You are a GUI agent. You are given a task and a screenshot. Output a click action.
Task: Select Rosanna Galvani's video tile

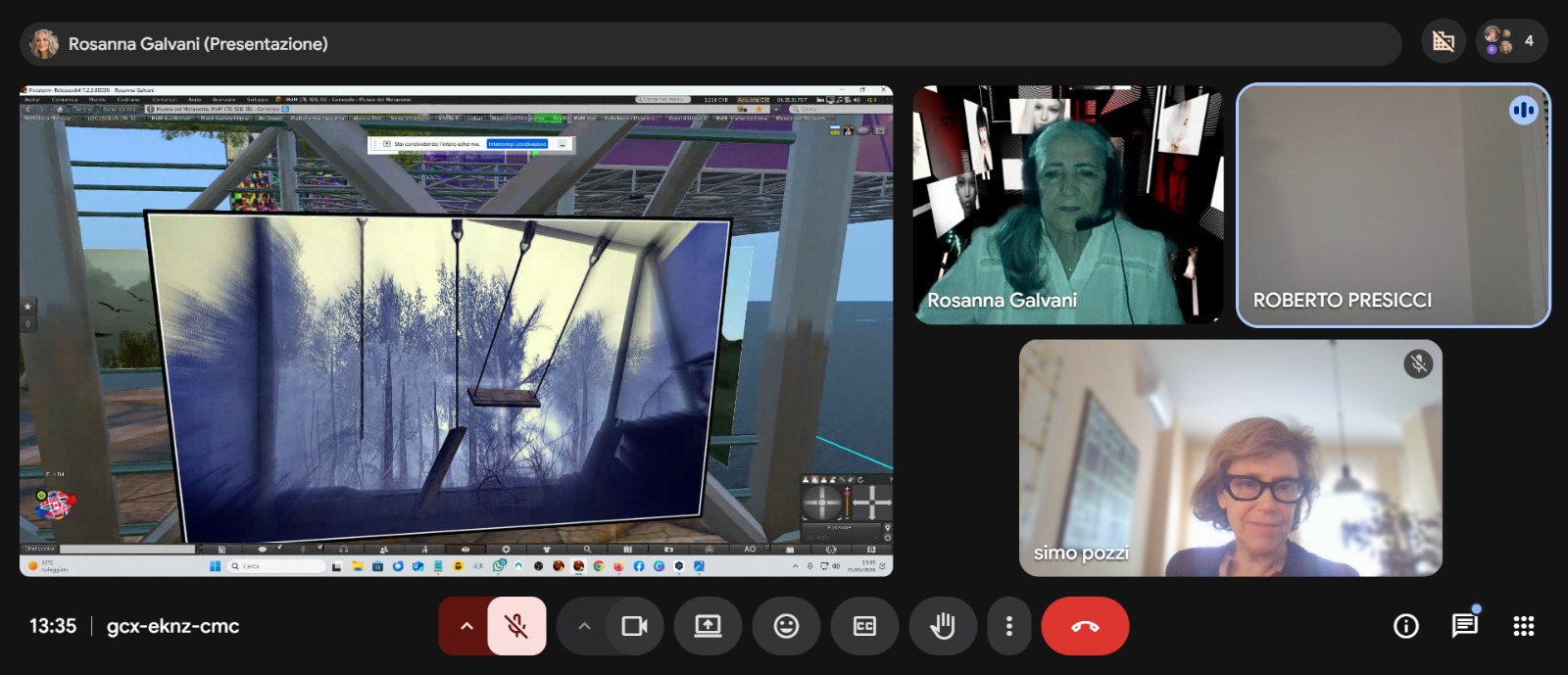coord(1068,205)
